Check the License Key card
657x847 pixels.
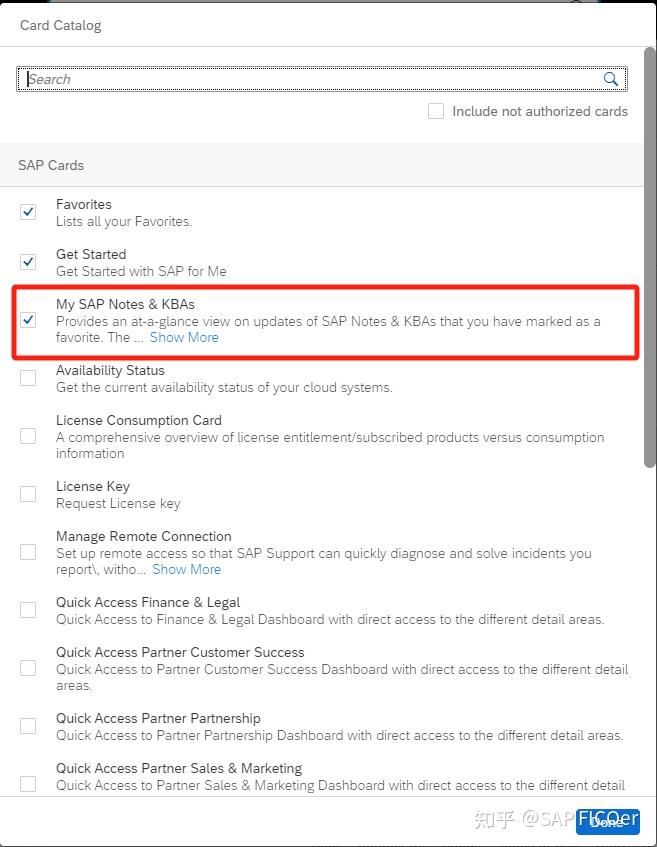pos(28,493)
